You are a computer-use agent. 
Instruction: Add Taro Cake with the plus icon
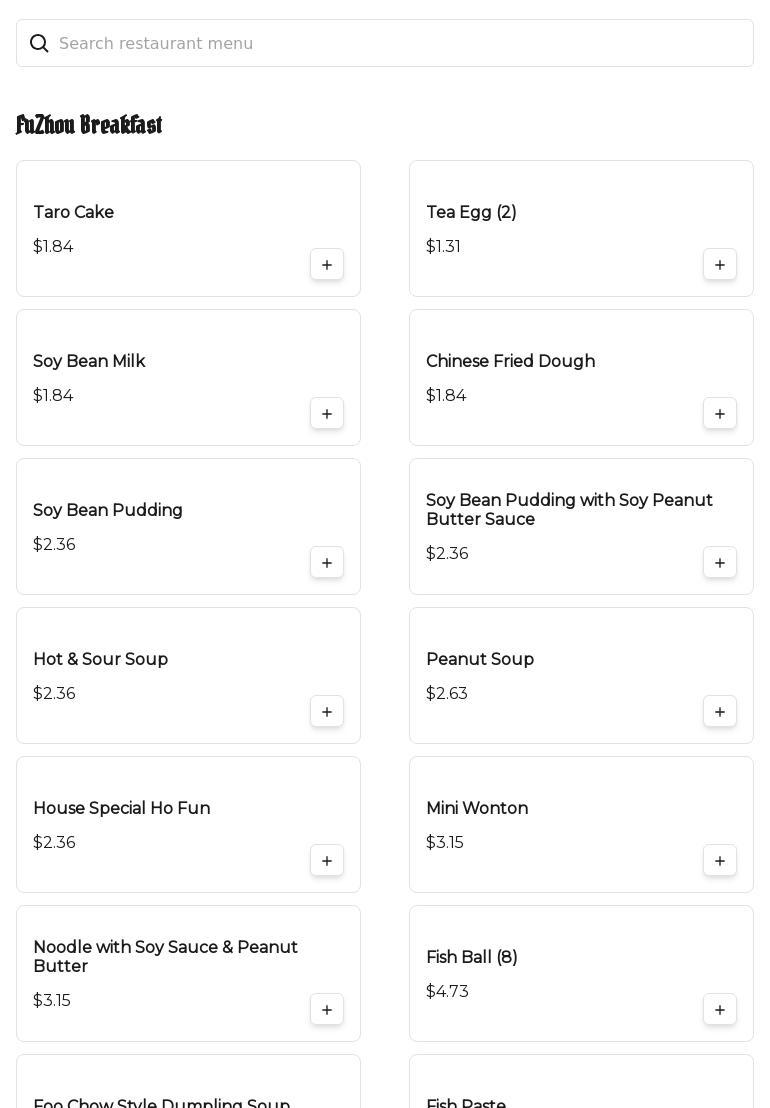click(327, 265)
